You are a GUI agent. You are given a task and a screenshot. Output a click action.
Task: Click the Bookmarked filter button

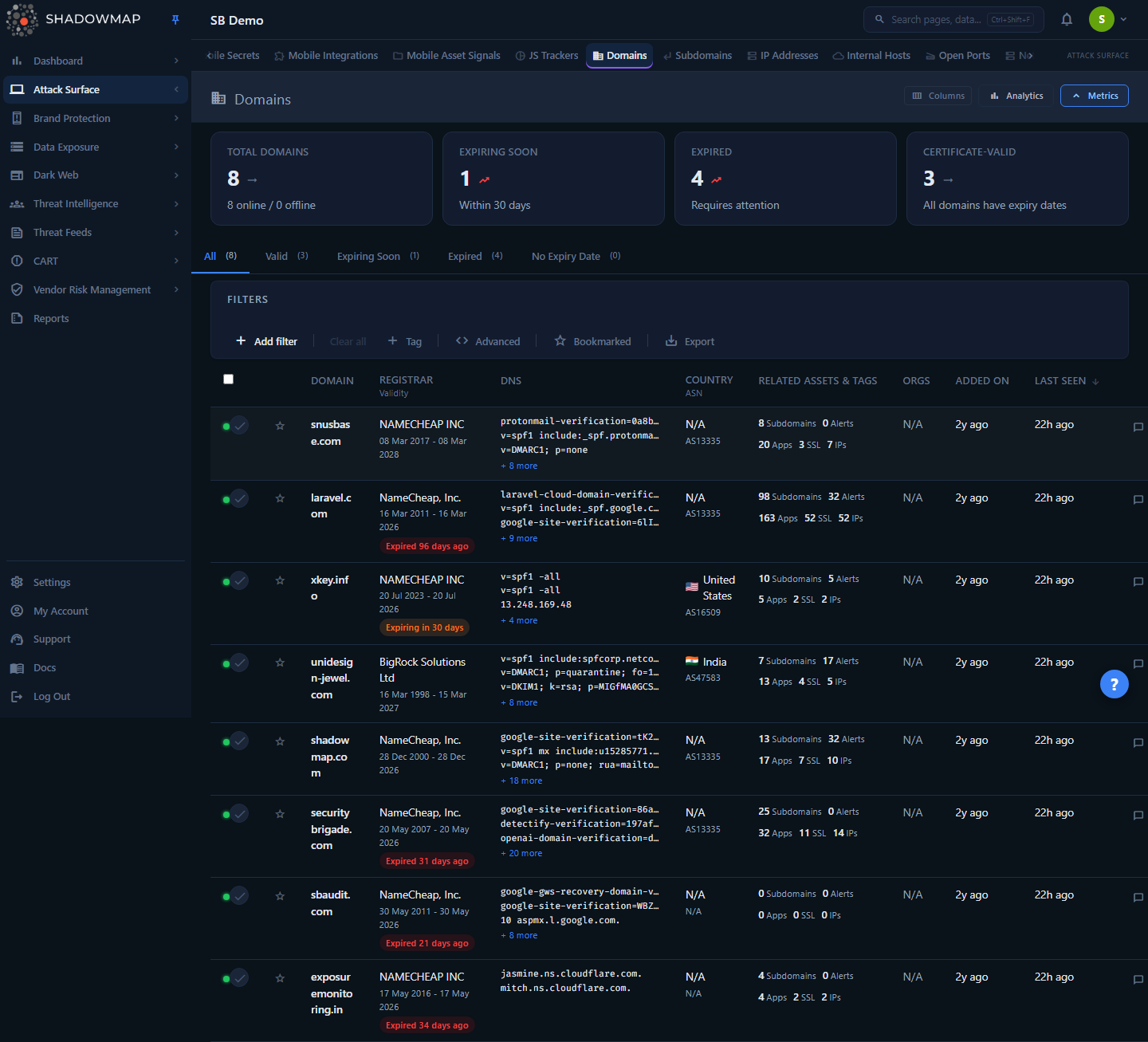tap(592, 341)
